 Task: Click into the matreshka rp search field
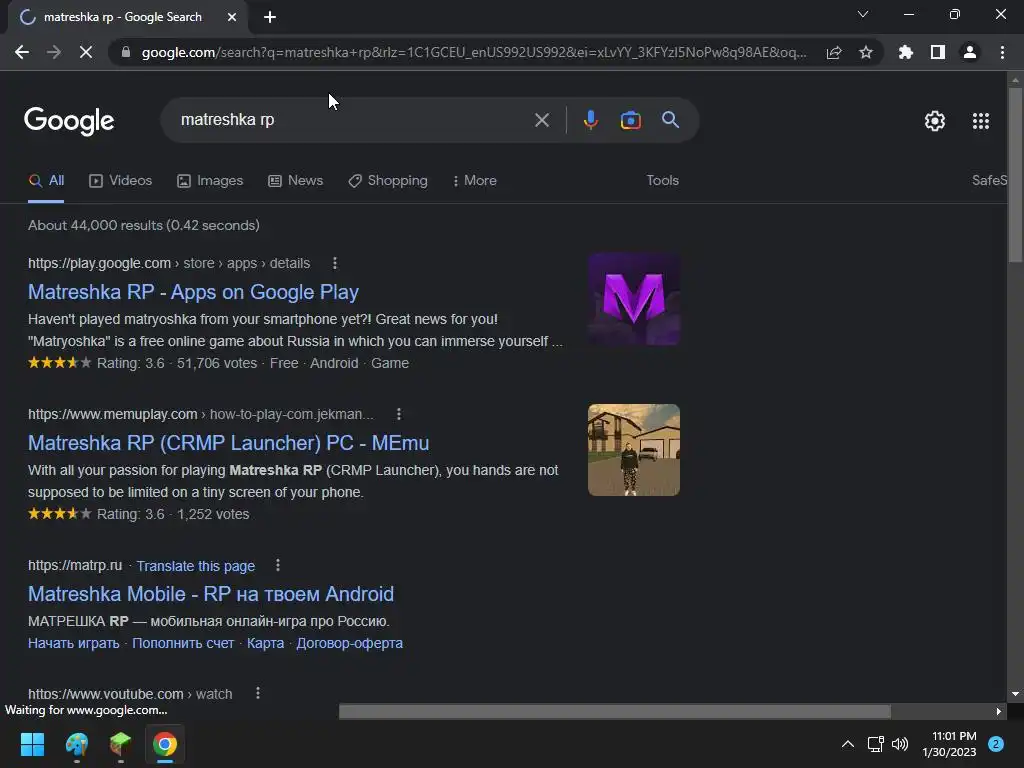353,120
